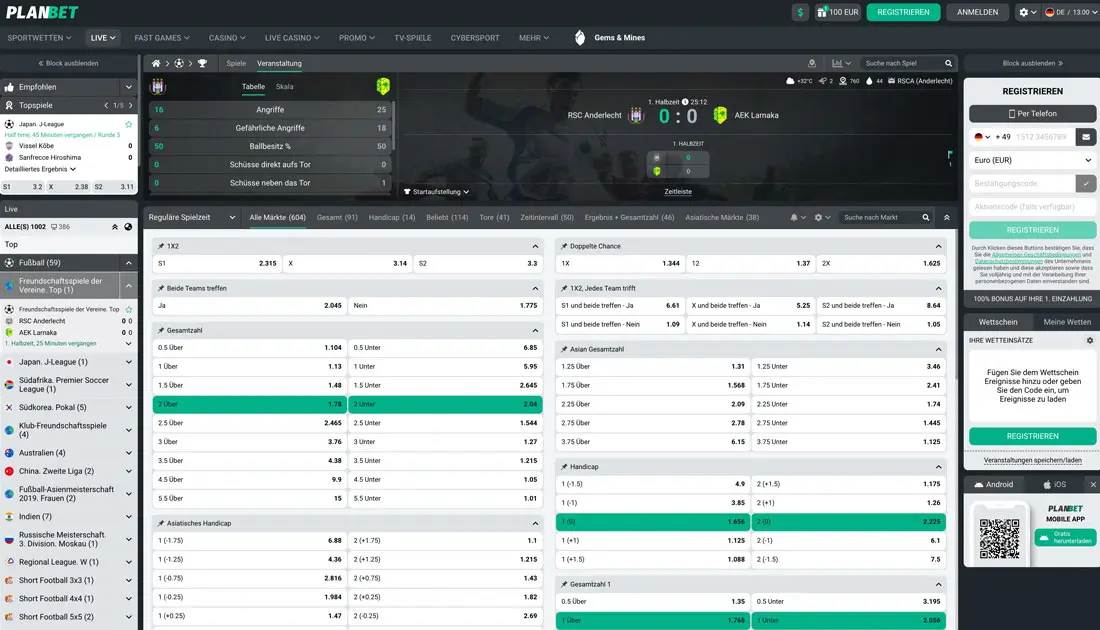The width and height of the screenshot is (1100, 630).
Task: Collapse markets with the double-chevron icon
Action: tap(947, 217)
